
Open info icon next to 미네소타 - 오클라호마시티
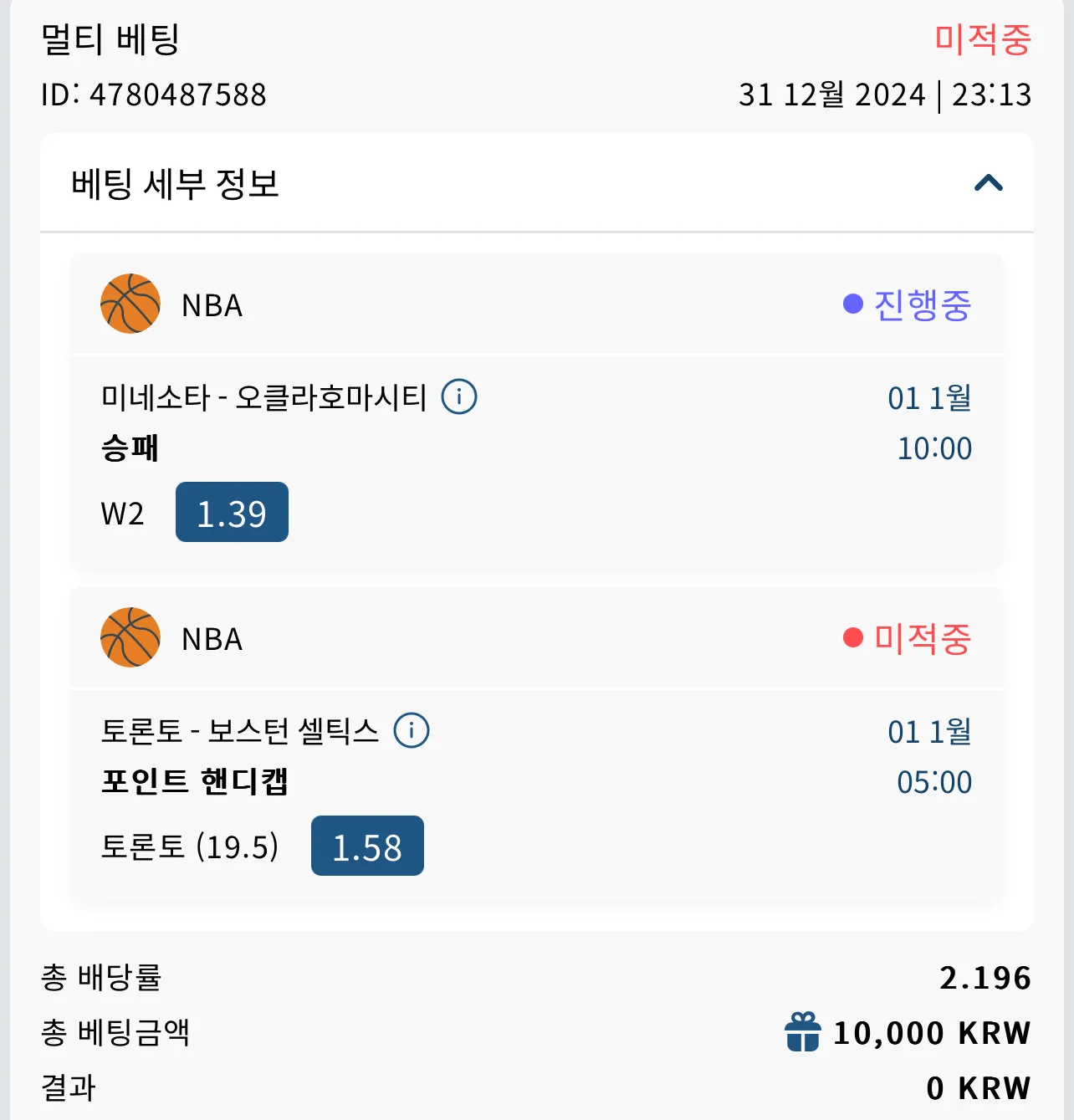pos(459,396)
